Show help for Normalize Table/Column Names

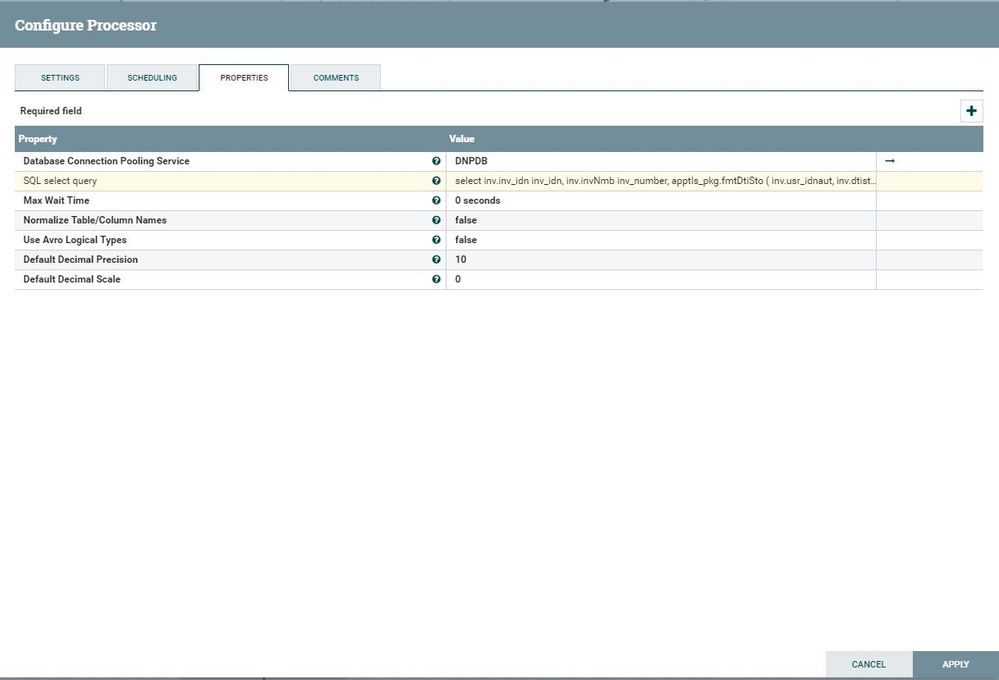point(436,221)
